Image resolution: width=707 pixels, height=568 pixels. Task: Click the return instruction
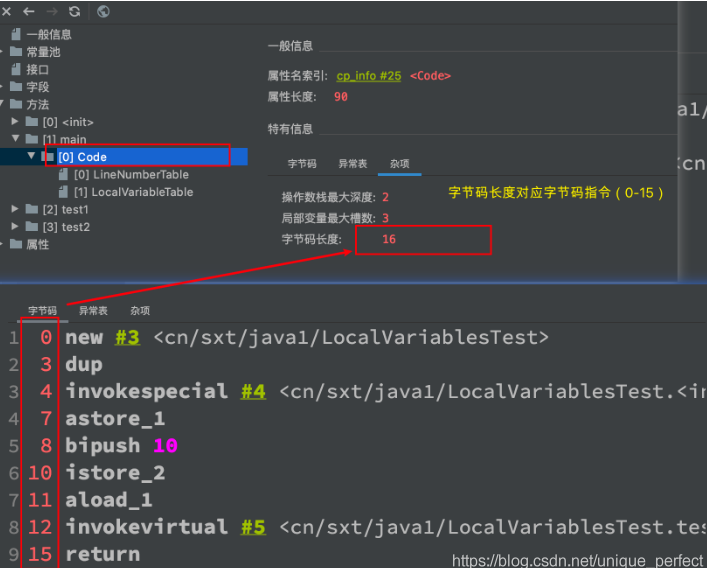[x=103, y=554]
